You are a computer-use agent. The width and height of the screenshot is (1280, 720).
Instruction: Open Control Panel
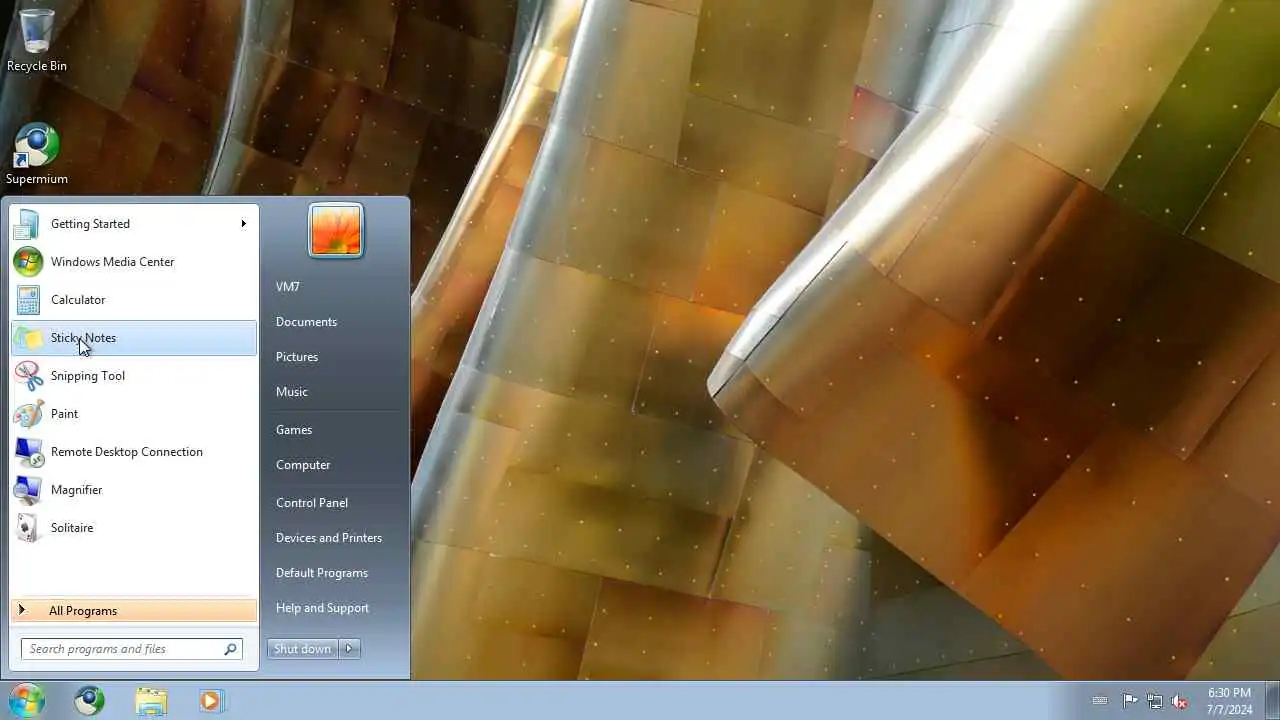(x=336, y=503)
